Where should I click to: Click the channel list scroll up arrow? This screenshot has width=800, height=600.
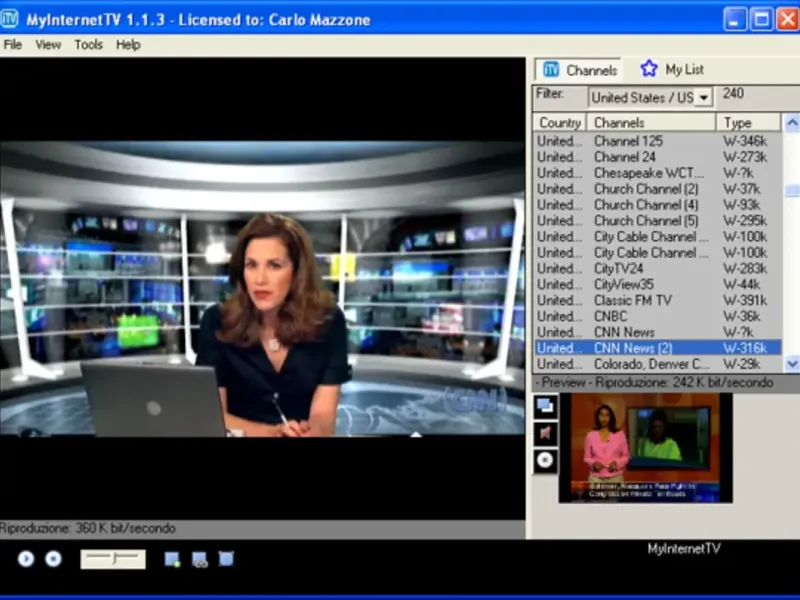[792, 122]
